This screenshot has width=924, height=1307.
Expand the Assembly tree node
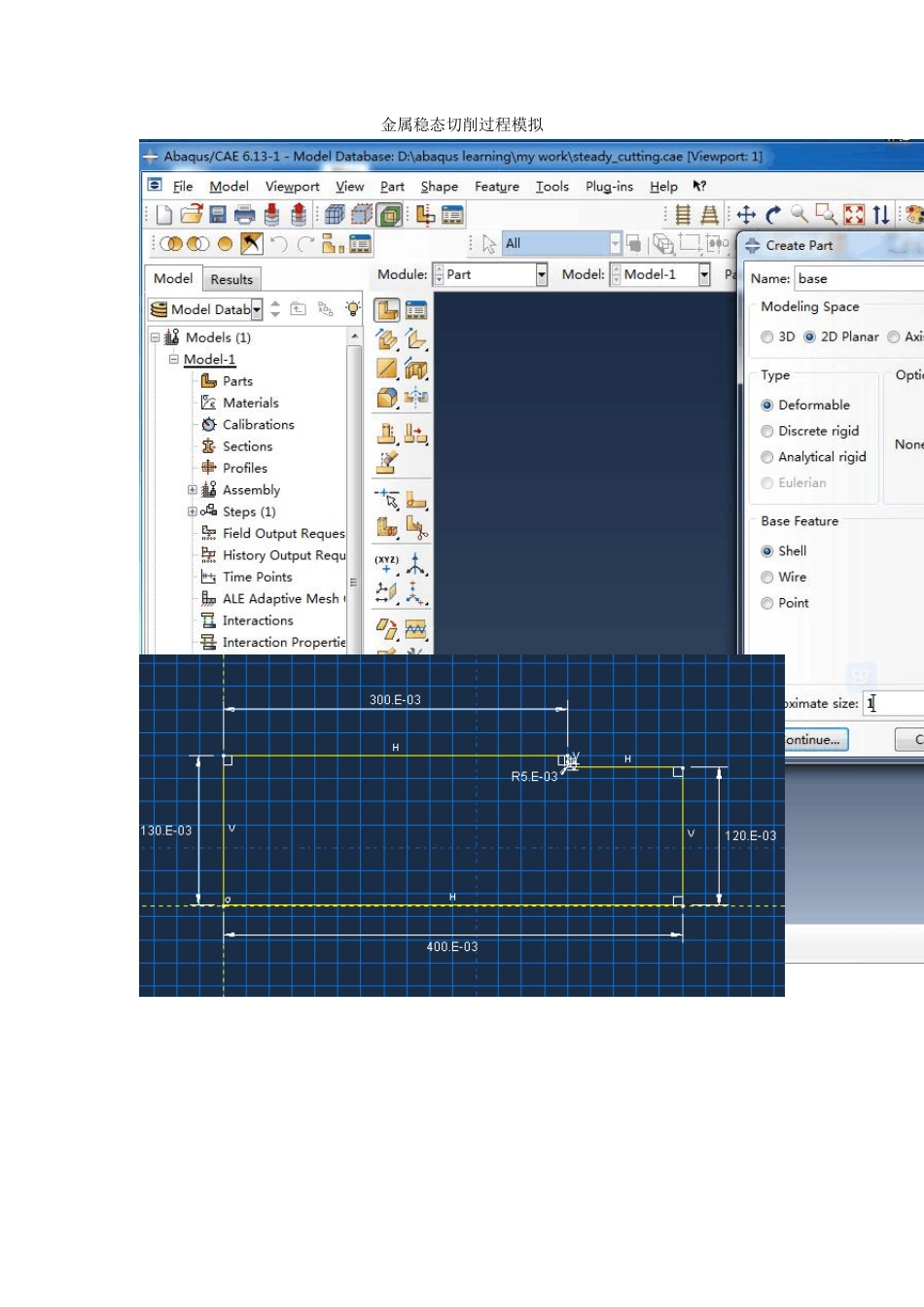[x=193, y=490]
